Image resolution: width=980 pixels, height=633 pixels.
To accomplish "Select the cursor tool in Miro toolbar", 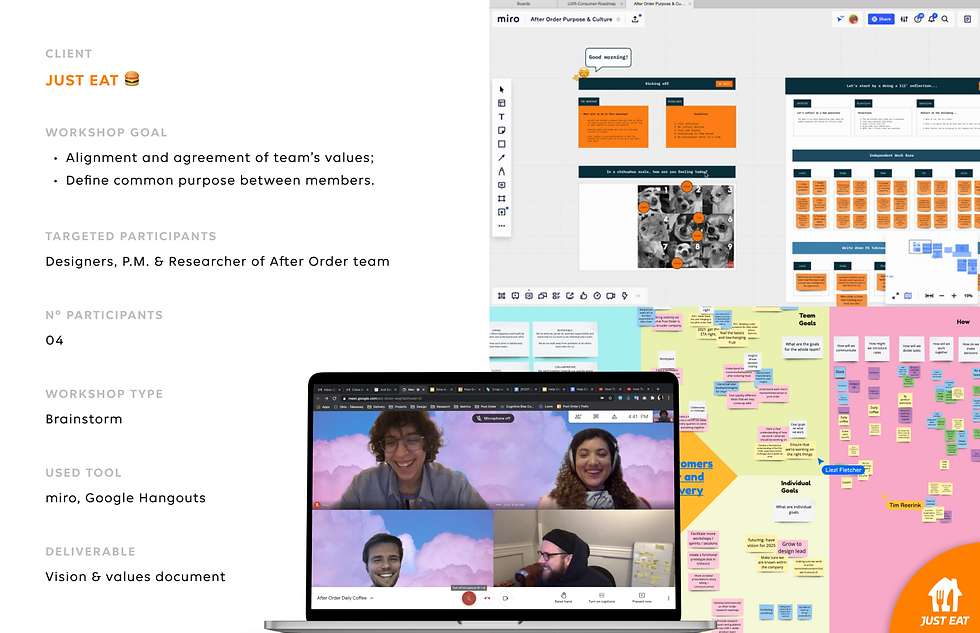I will pyautogui.click(x=502, y=89).
